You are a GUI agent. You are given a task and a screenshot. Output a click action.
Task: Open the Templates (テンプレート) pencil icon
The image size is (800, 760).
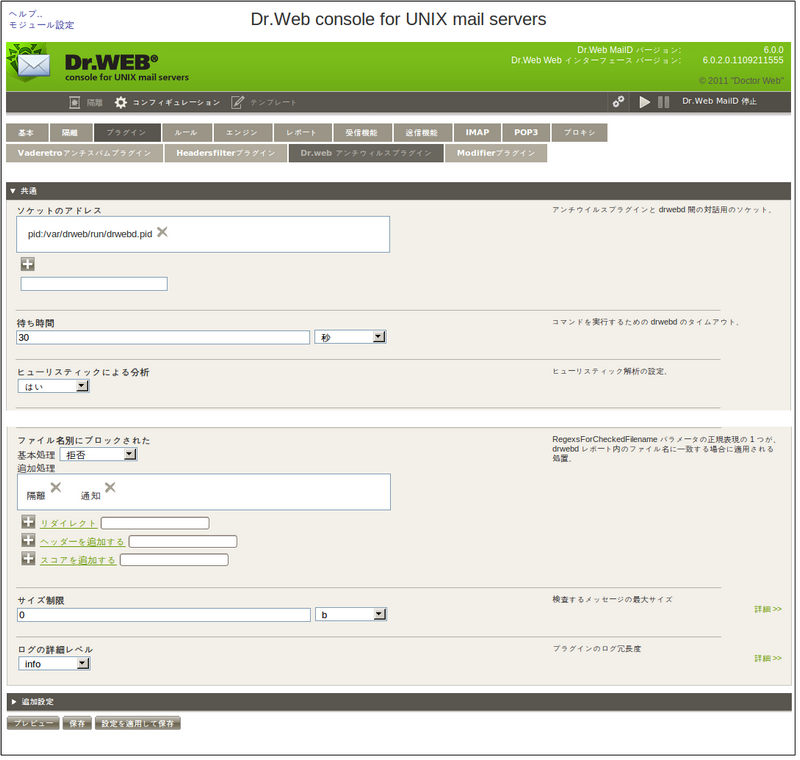(237, 103)
